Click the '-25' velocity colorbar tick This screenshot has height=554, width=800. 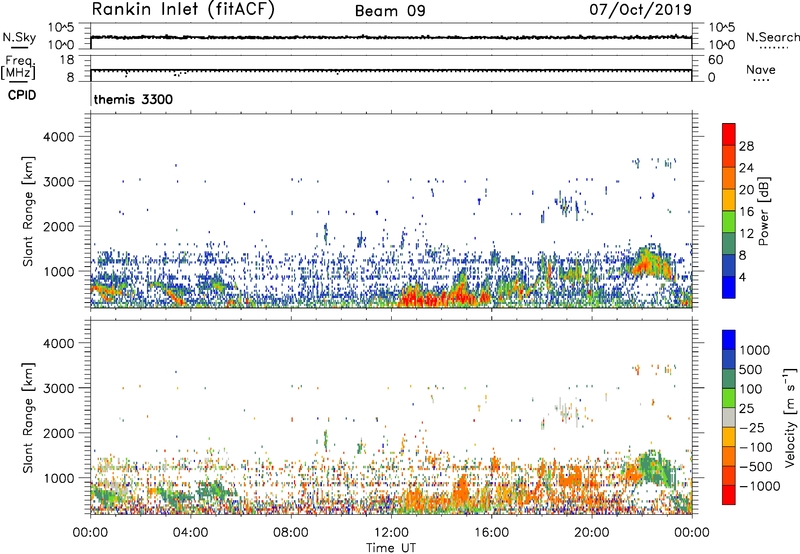point(752,427)
